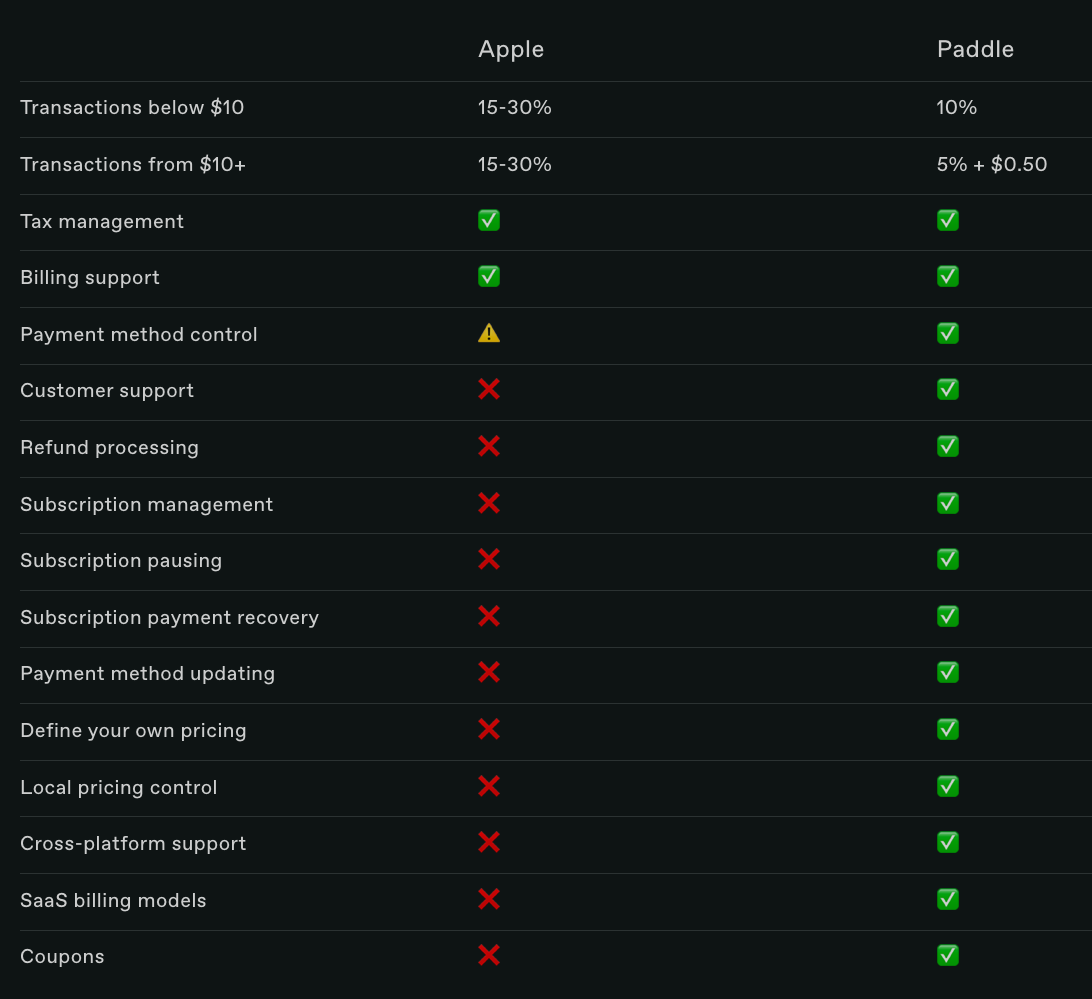Click Apple's red X for Cross-platform support
The image size is (1092, 999).
(489, 842)
